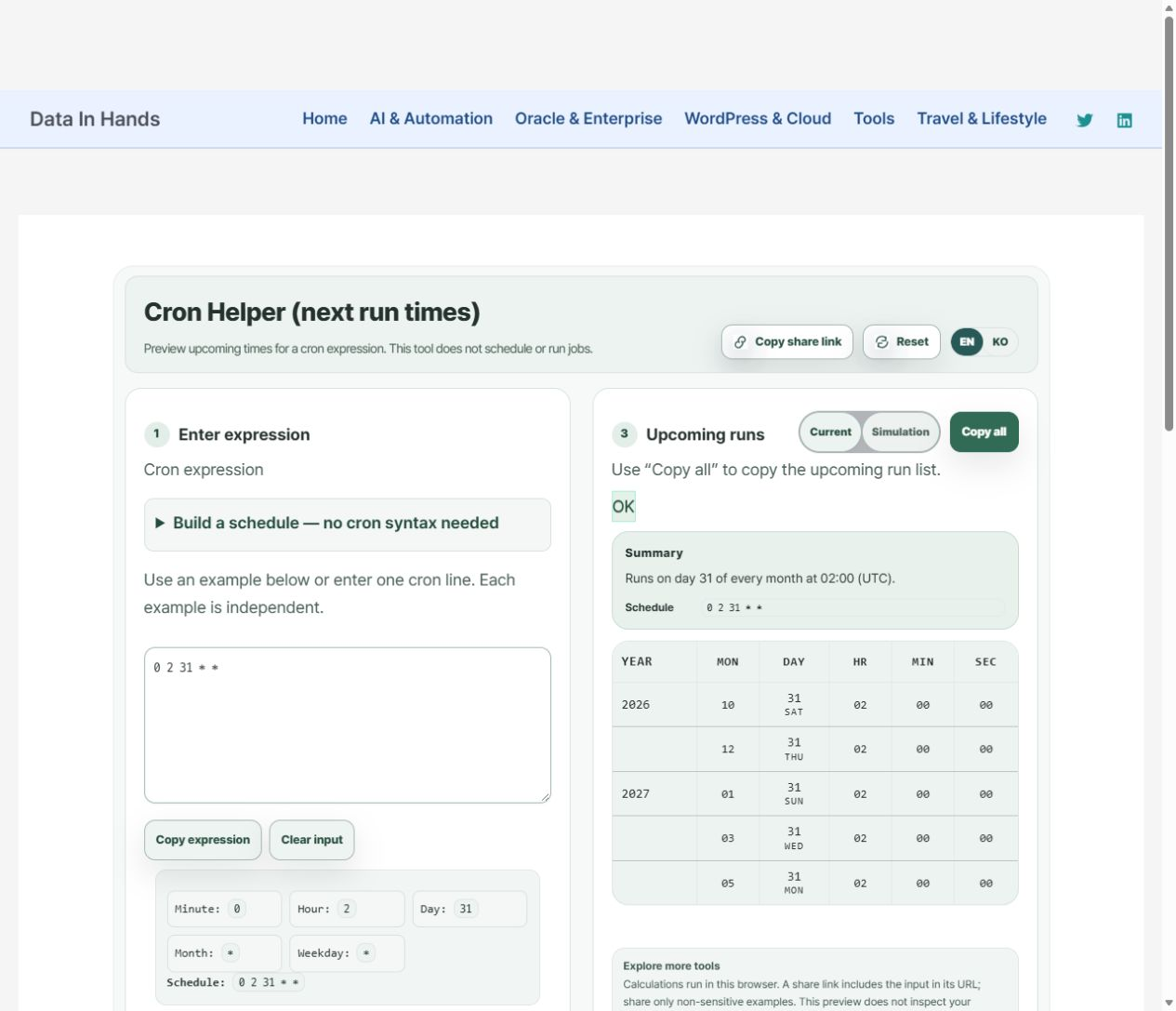Screen dimensions: 1176x1011
Task: Click the Summary description text
Action: point(760,579)
